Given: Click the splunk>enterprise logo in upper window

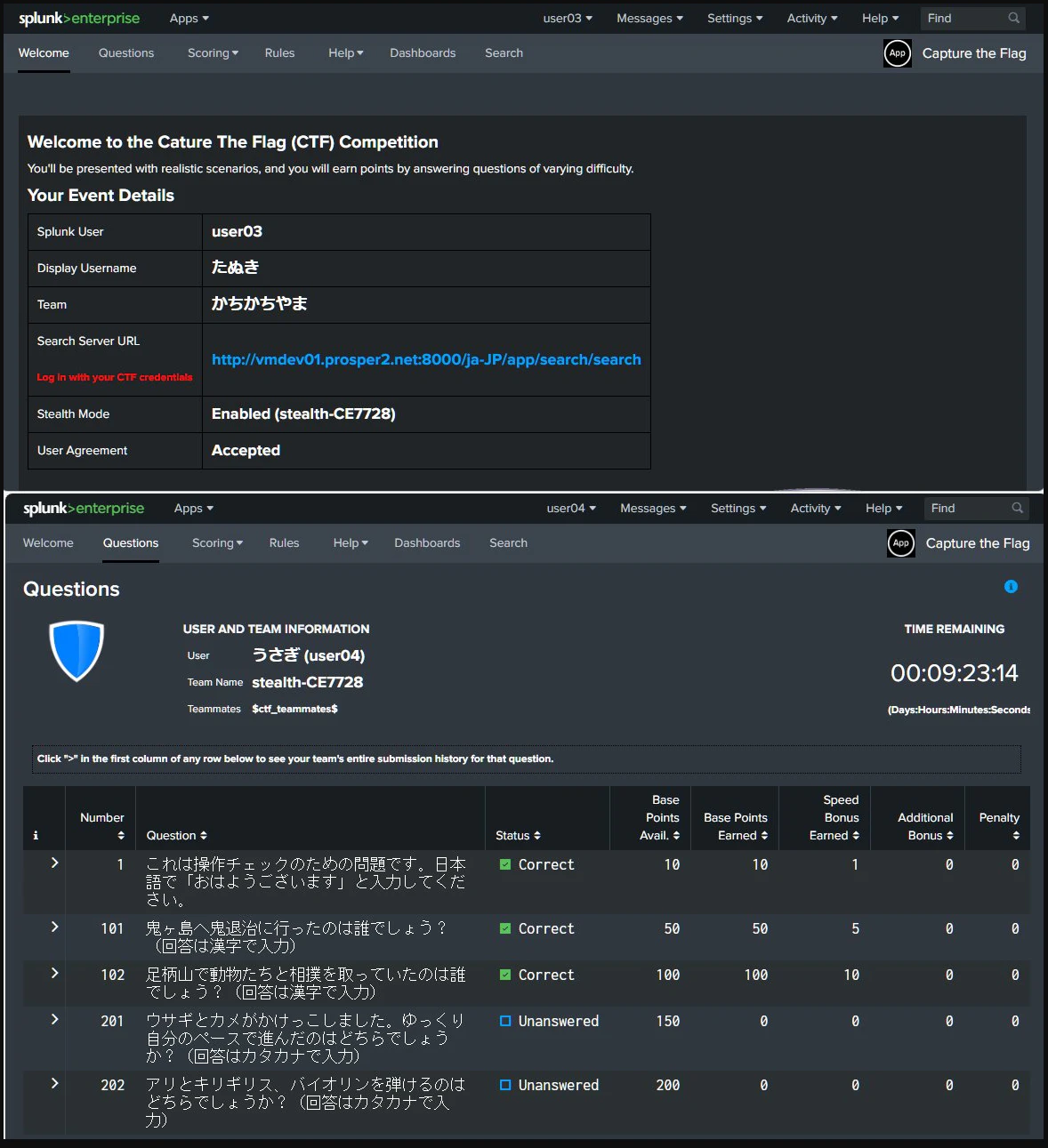Looking at the screenshot, I should 79,18.
